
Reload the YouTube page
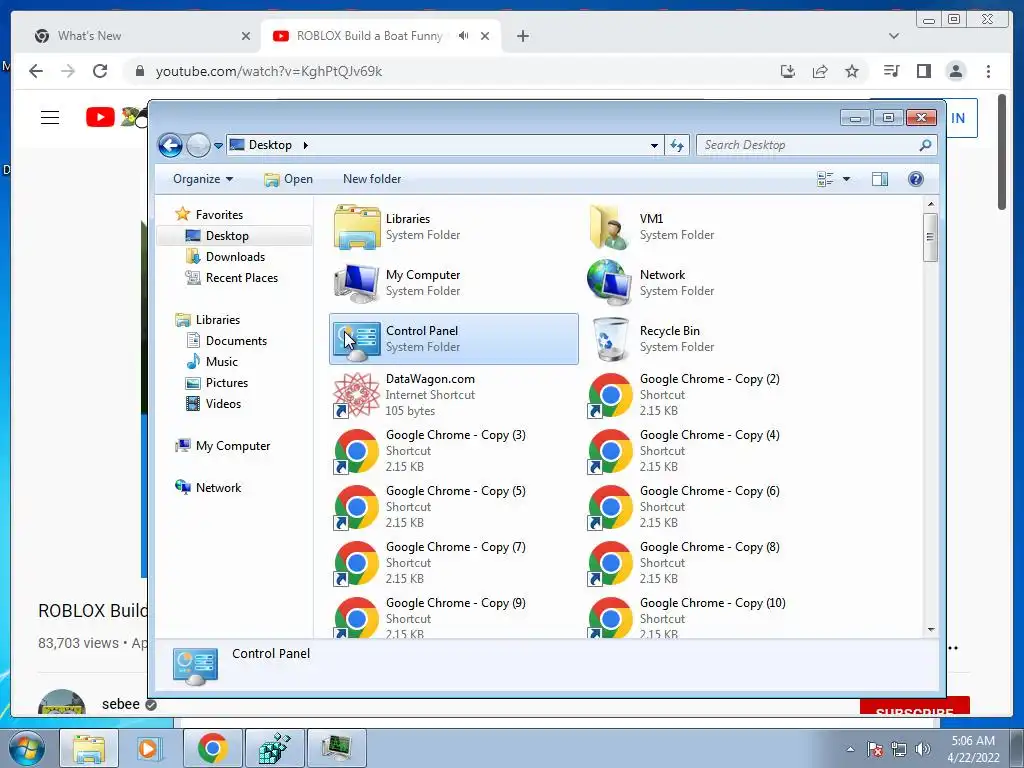tap(100, 71)
